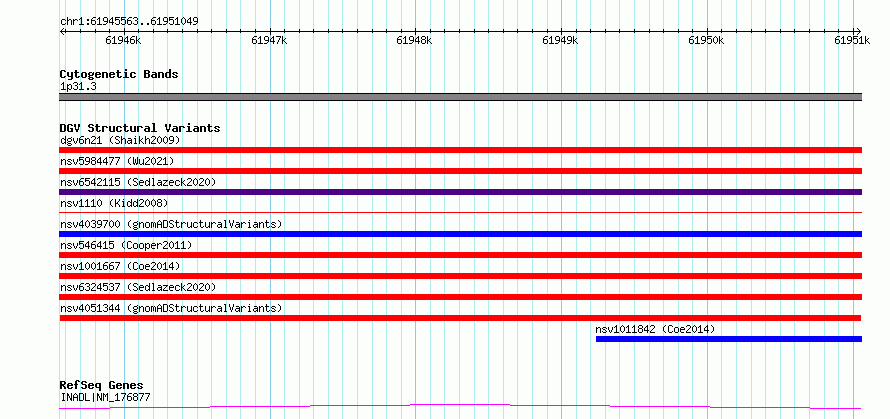Click the magenta INADL gene line
The width and height of the screenshot is (890, 419).
[x=461, y=406]
